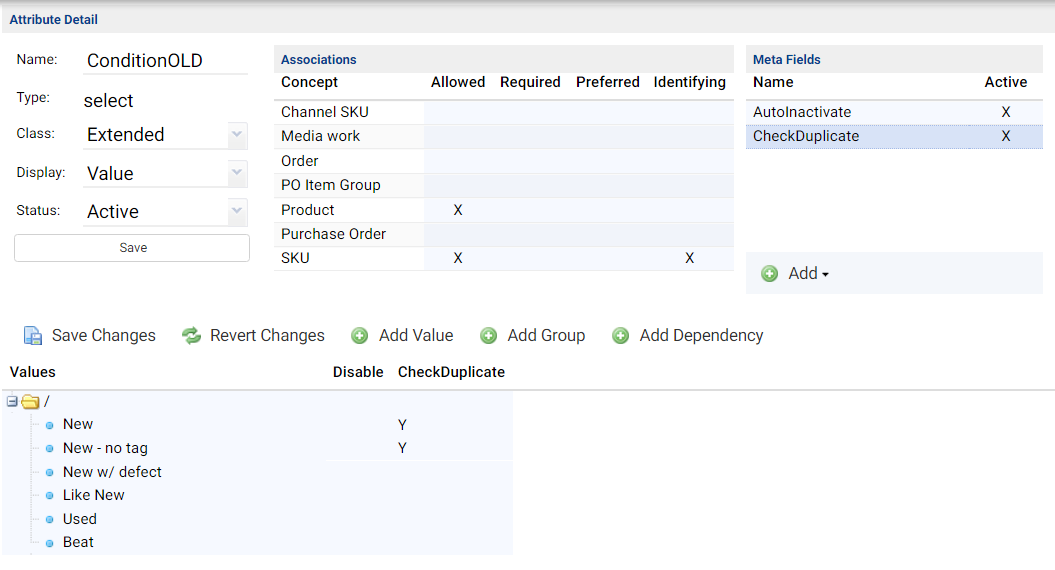Click the green plus icon beside Add Group

pyautogui.click(x=488, y=336)
